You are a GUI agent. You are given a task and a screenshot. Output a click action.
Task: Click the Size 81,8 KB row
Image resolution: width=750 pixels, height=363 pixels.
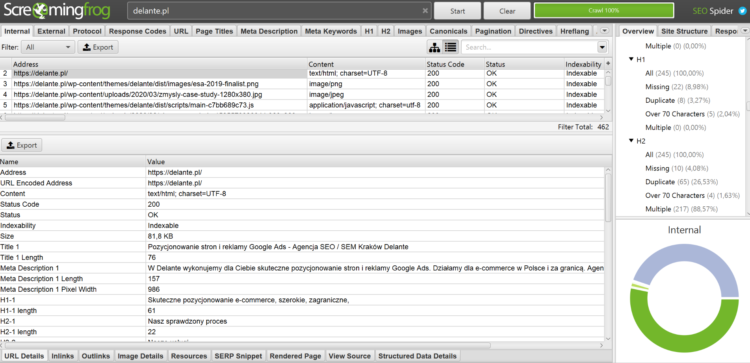[x=302, y=236]
